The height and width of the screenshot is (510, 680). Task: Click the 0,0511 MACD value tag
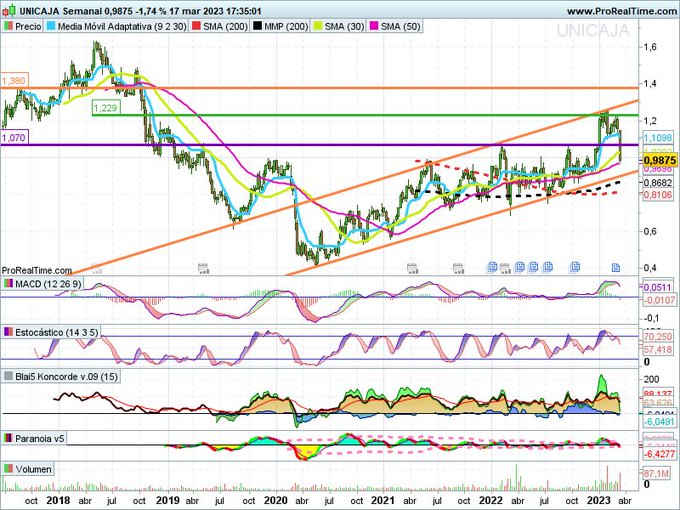(657, 288)
